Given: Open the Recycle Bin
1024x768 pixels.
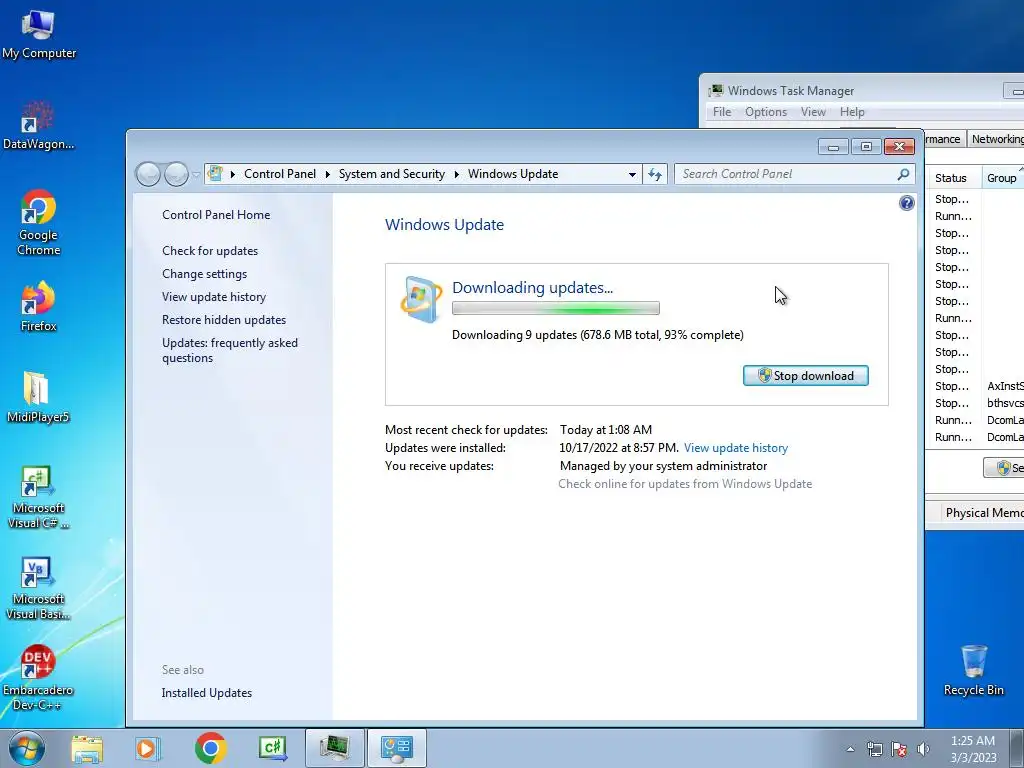Looking at the screenshot, I should coord(974,671).
